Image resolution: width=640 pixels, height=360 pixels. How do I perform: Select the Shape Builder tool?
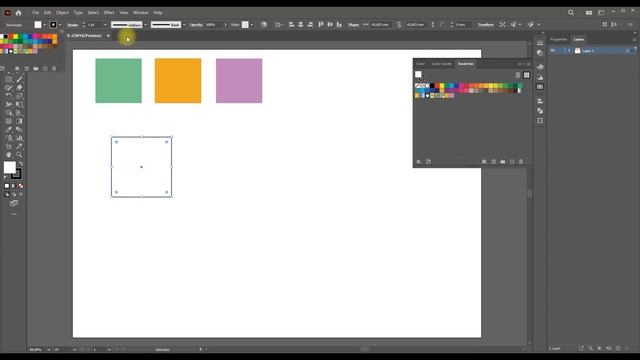pyautogui.click(x=9, y=113)
